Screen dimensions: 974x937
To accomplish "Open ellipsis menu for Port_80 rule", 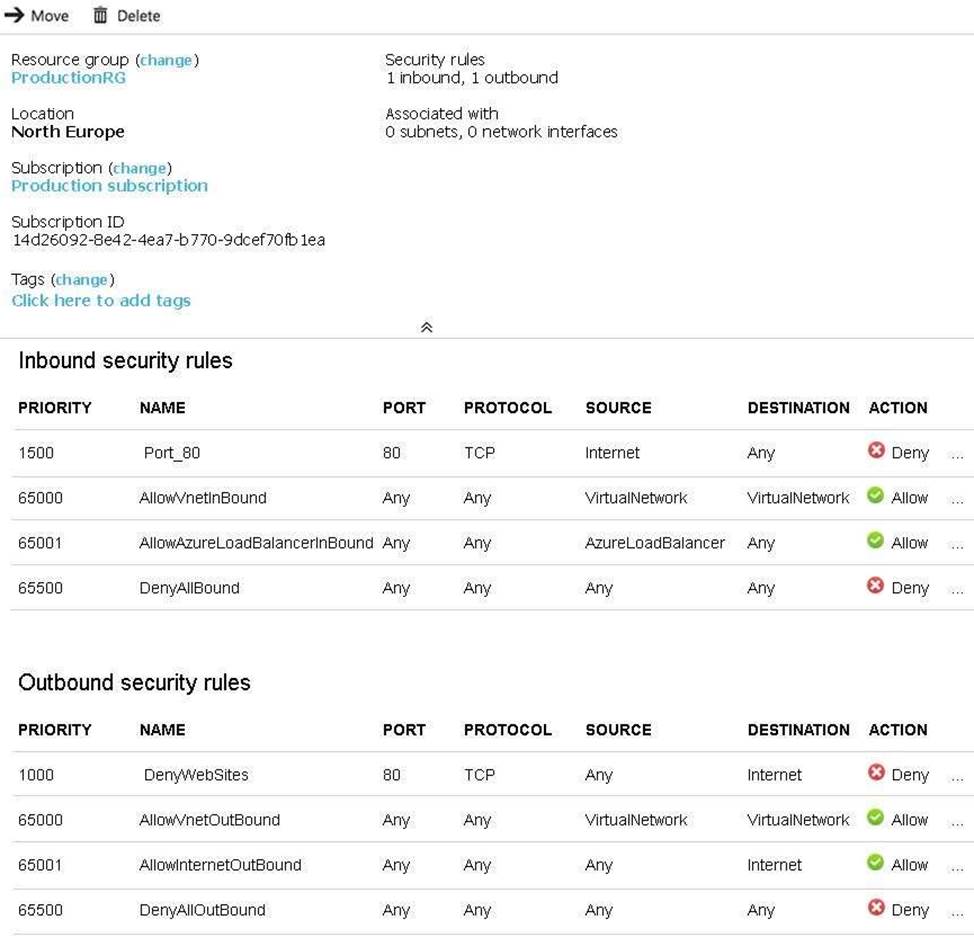I will tap(957, 455).
